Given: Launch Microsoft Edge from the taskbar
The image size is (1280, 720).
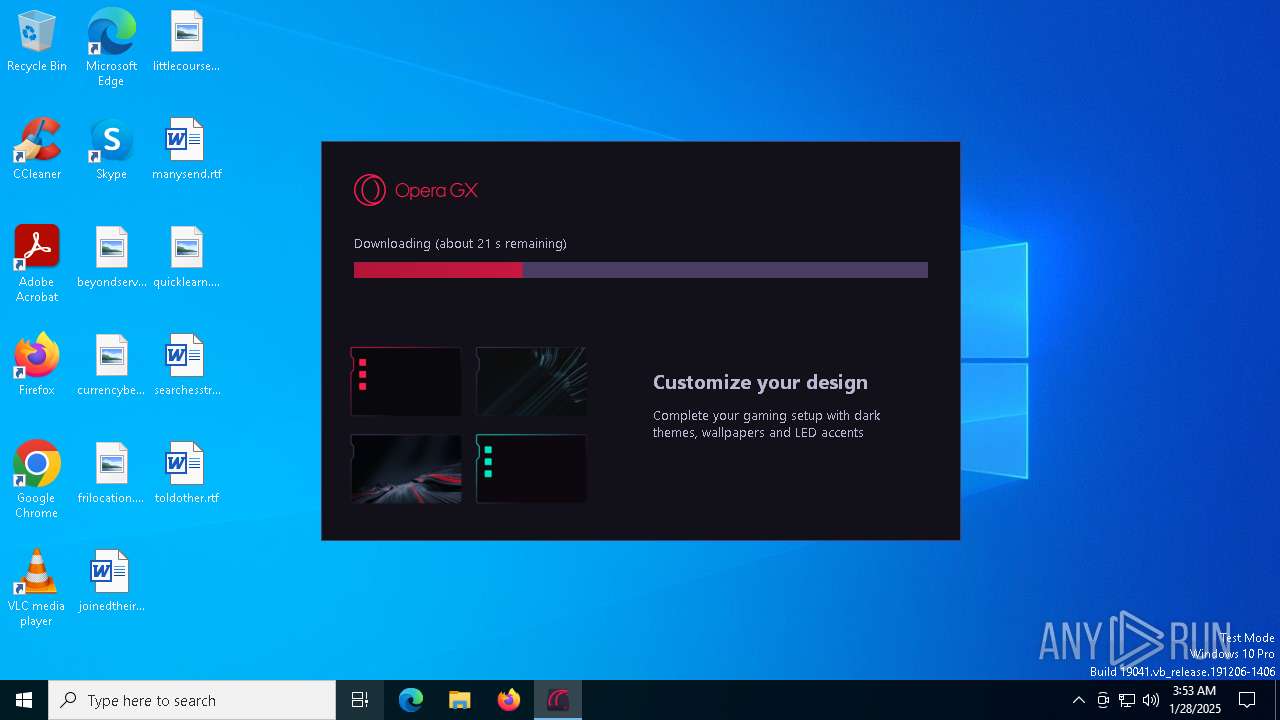Looking at the screenshot, I should [411, 700].
